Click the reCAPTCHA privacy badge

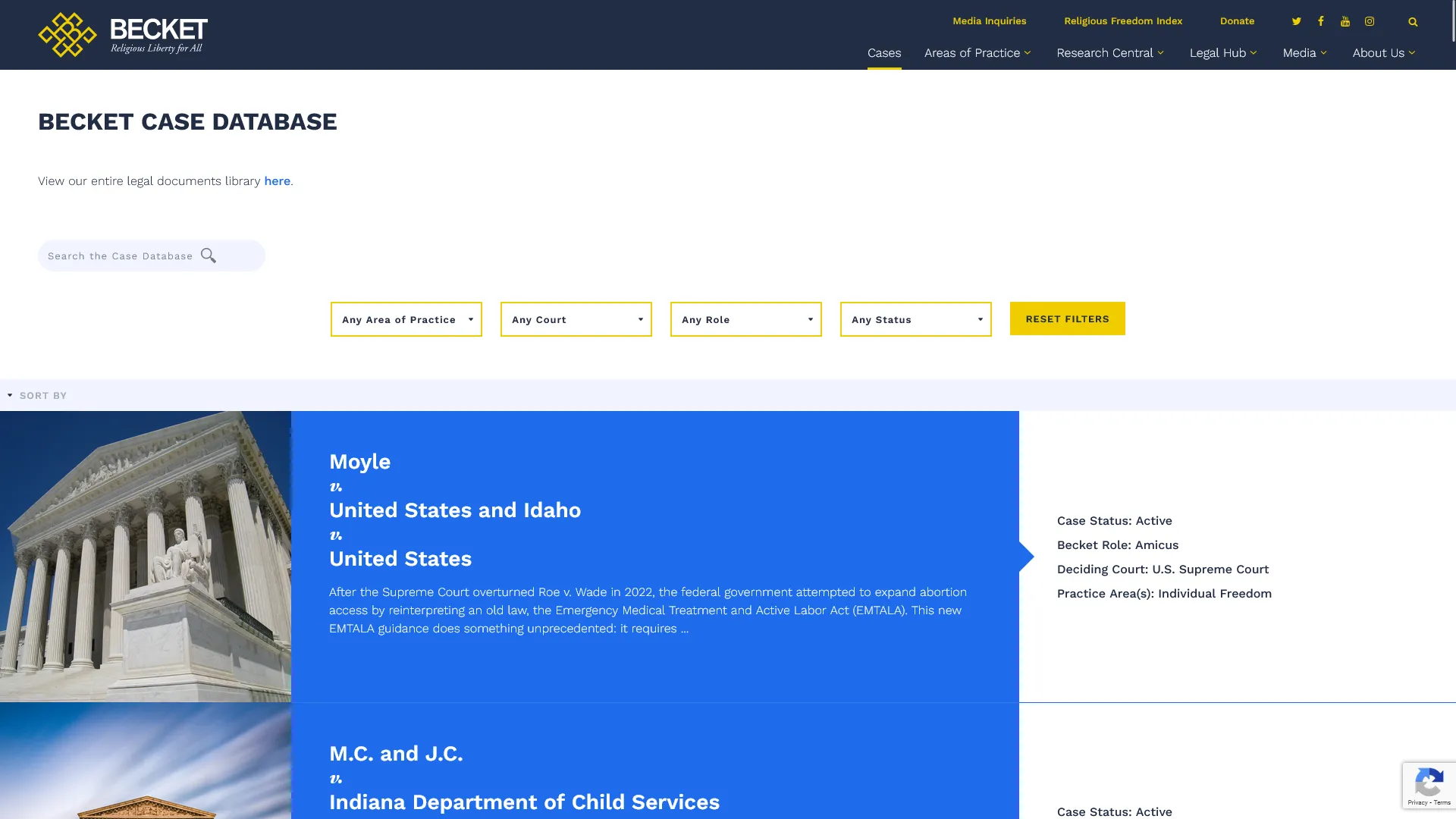point(1429,785)
